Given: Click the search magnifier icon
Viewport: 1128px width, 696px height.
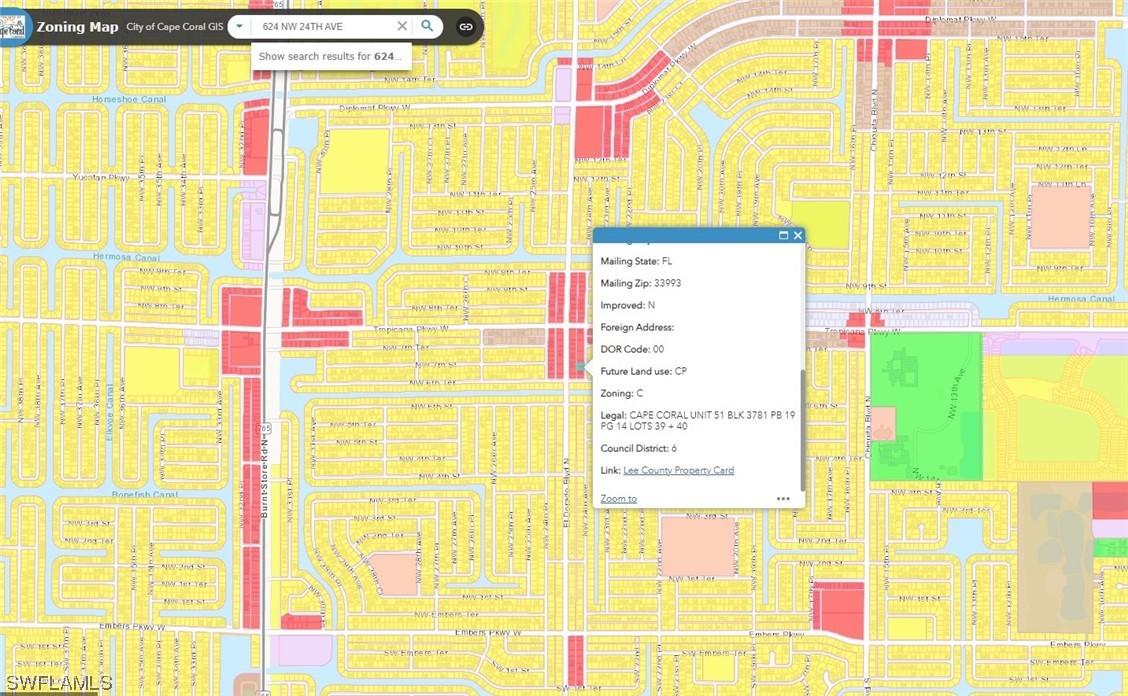Looking at the screenshot, I should 427,26.
